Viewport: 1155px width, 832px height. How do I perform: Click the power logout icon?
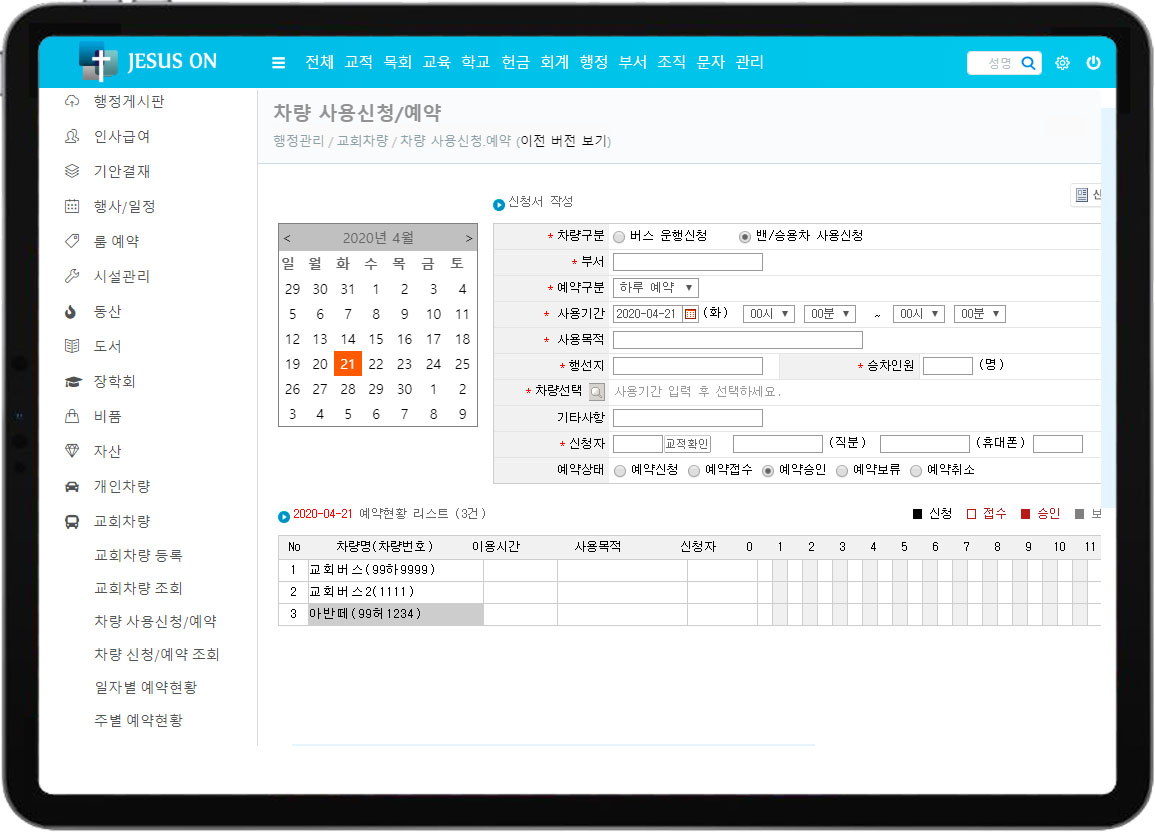click(x=1093, y=63)
